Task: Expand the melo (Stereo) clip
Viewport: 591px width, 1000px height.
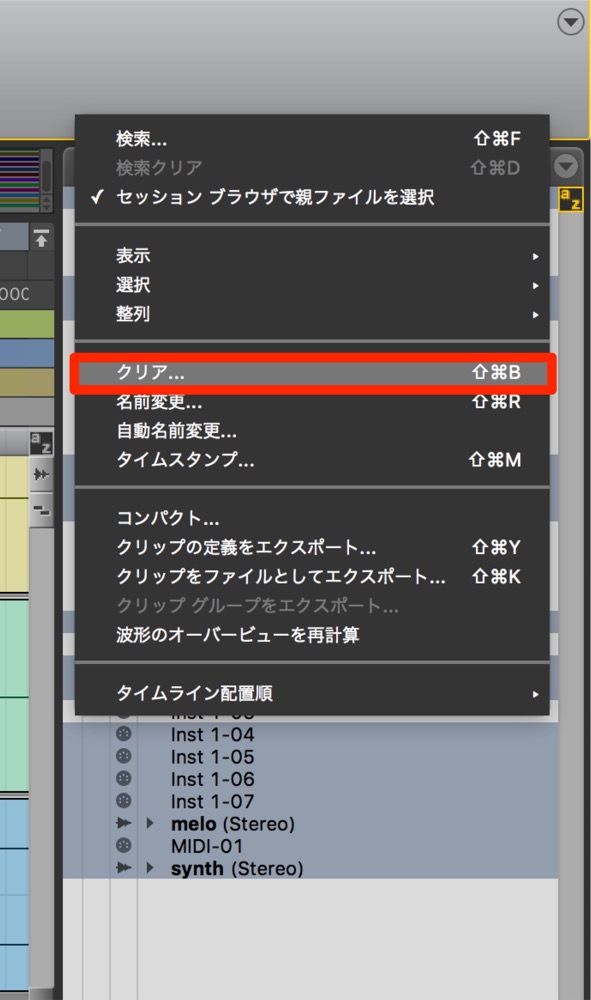Action: [150, 823]
